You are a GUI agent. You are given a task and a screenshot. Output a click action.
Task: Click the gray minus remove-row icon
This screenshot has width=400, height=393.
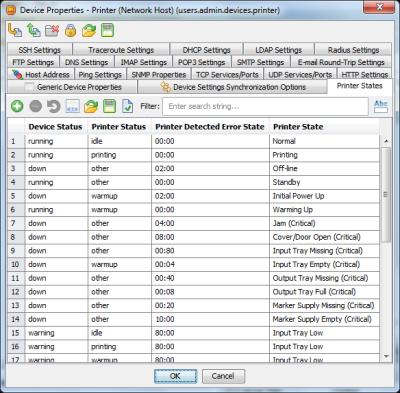35,106
